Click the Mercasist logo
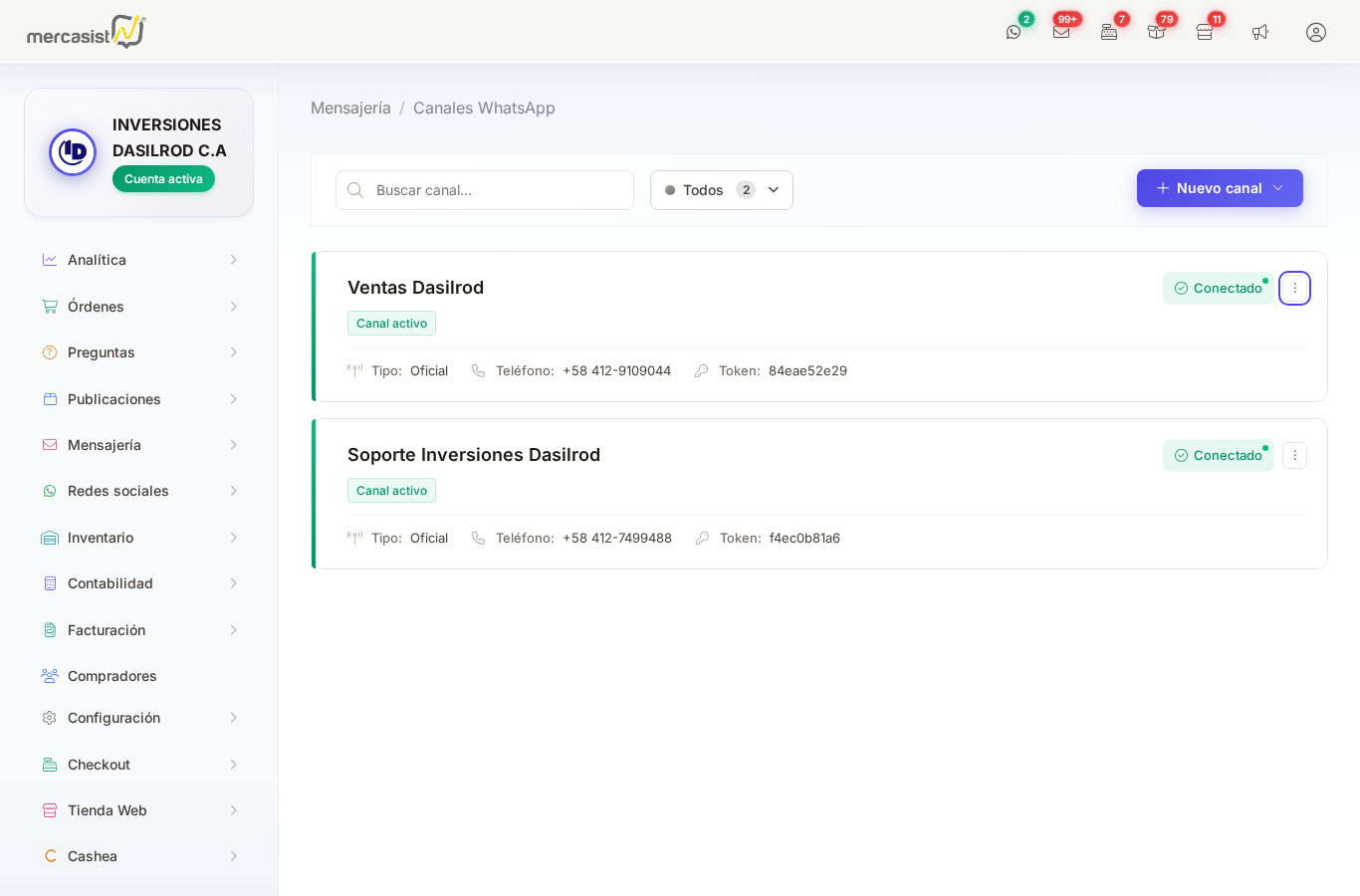Screen dimensions: 1360x896 [86, 32]
